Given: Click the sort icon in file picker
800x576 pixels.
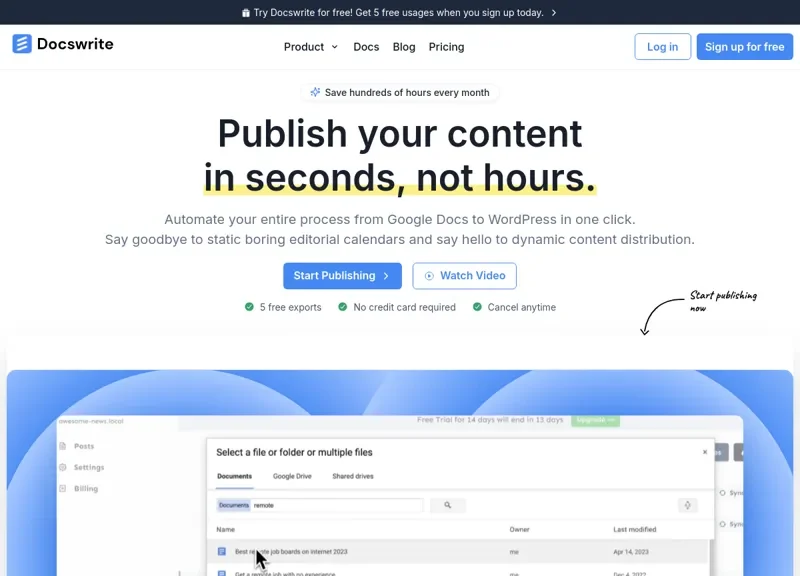Looking at the screenshot, I should point(687,505).
